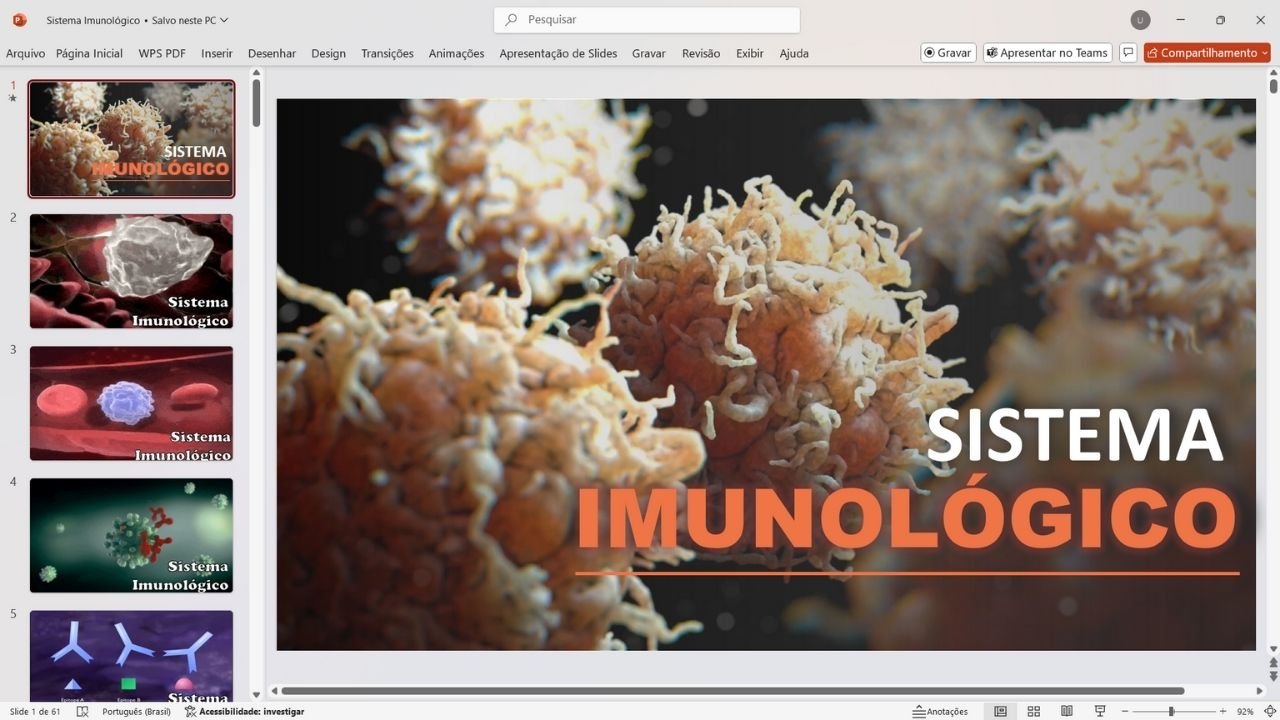Click the zoom out minus button
This screenshot has width=1280, height=720.
click(1125, 711)
